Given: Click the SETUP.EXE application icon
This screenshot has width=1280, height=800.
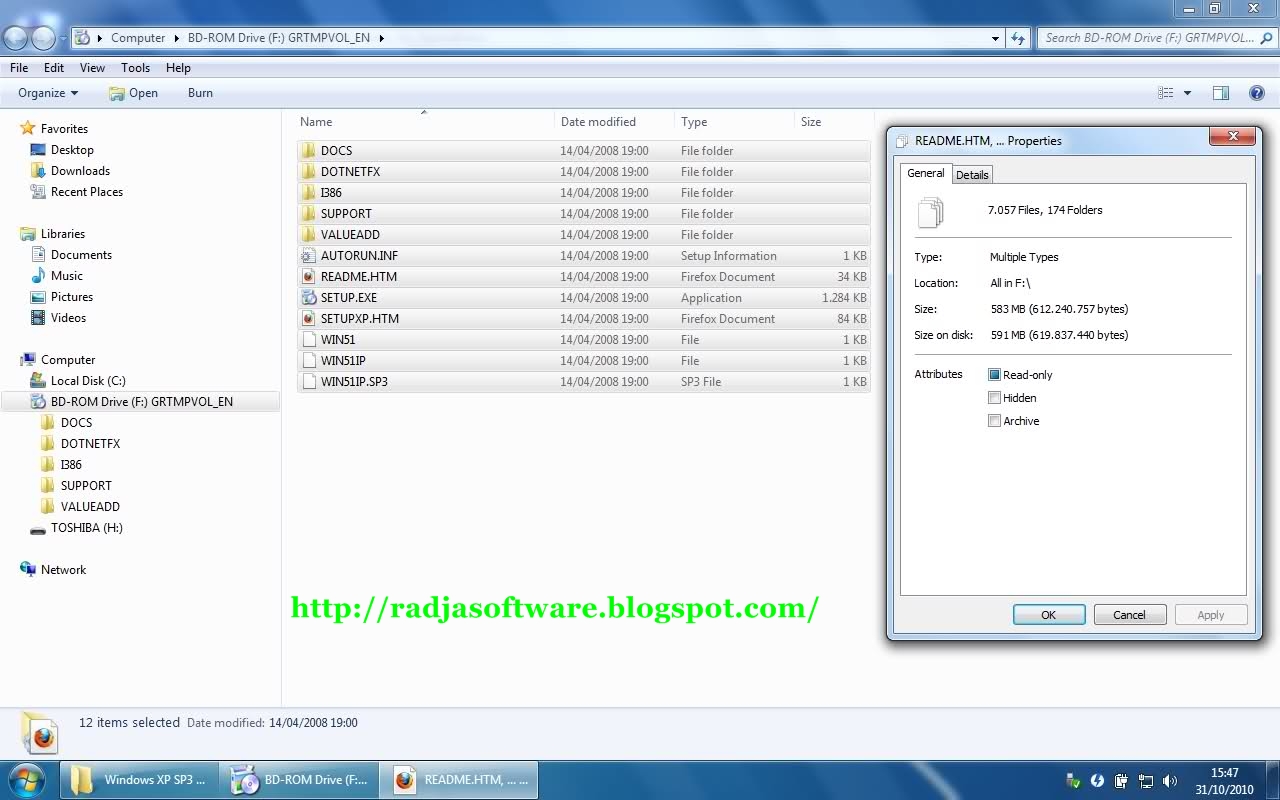Looking at the screenshot, I should (x=309, y=298).
